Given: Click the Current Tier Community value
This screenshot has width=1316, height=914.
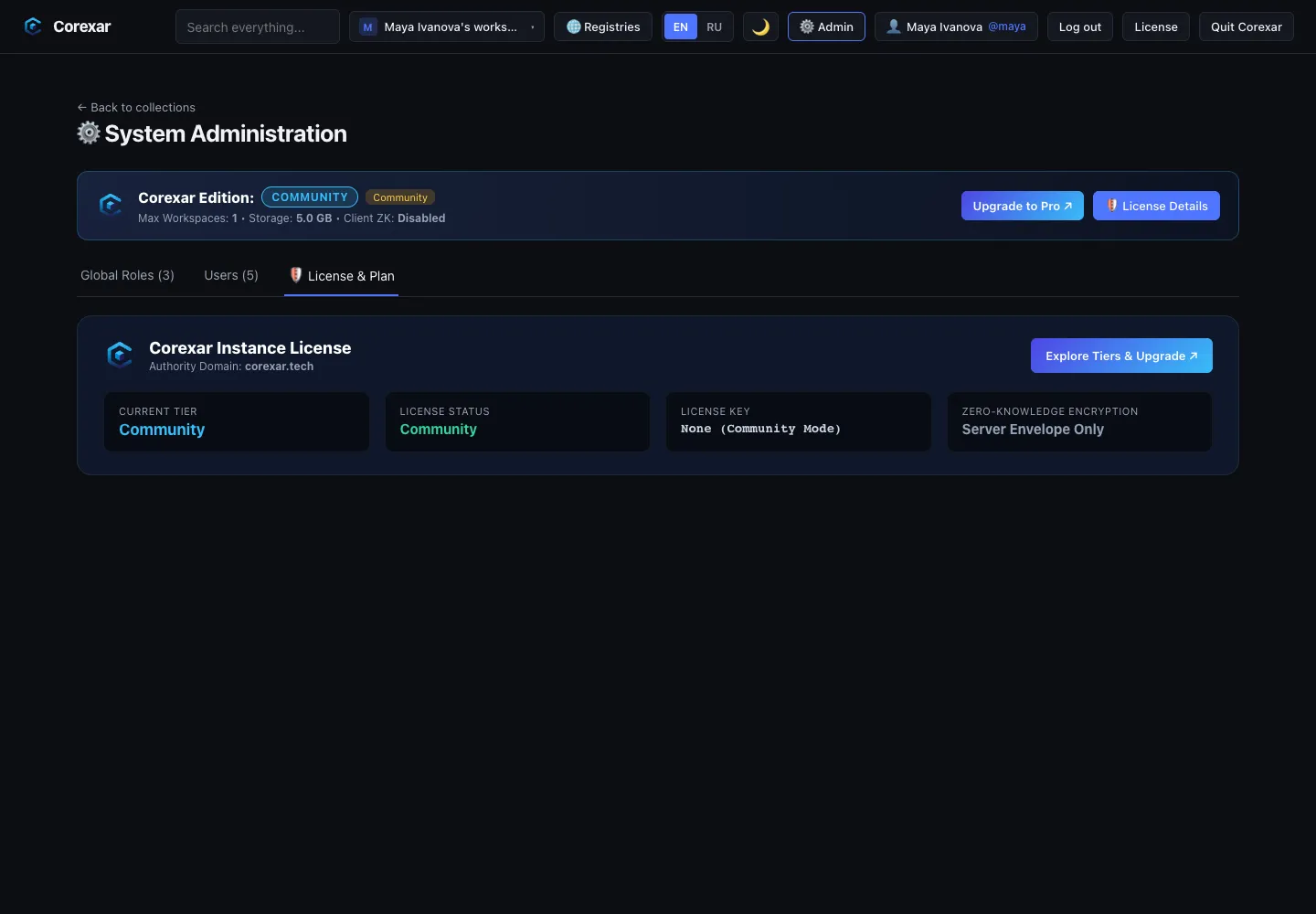Looking at the screenshot, I should point(162,430).
